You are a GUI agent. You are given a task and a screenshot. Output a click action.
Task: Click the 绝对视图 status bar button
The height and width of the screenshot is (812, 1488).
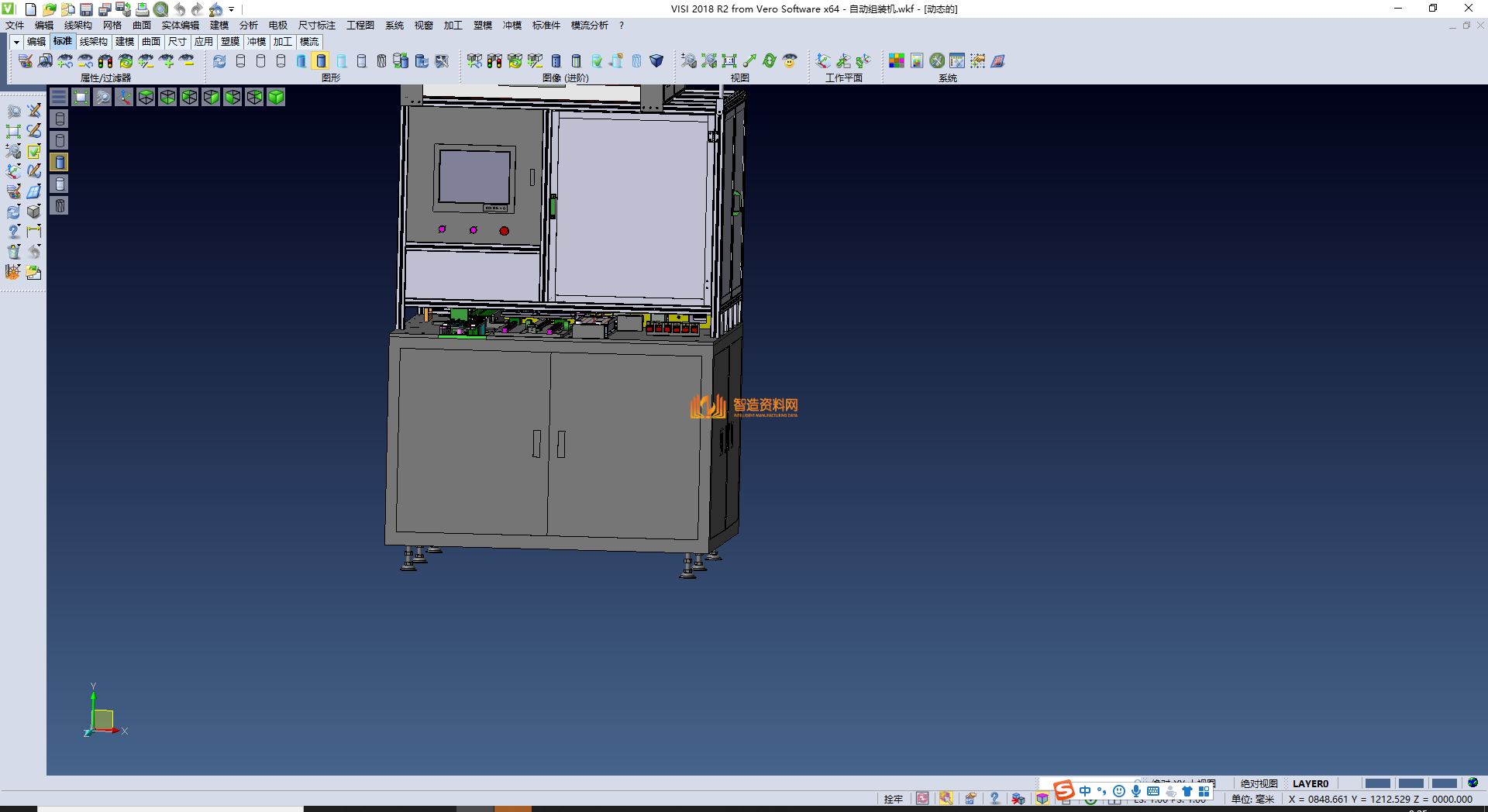1259,783
